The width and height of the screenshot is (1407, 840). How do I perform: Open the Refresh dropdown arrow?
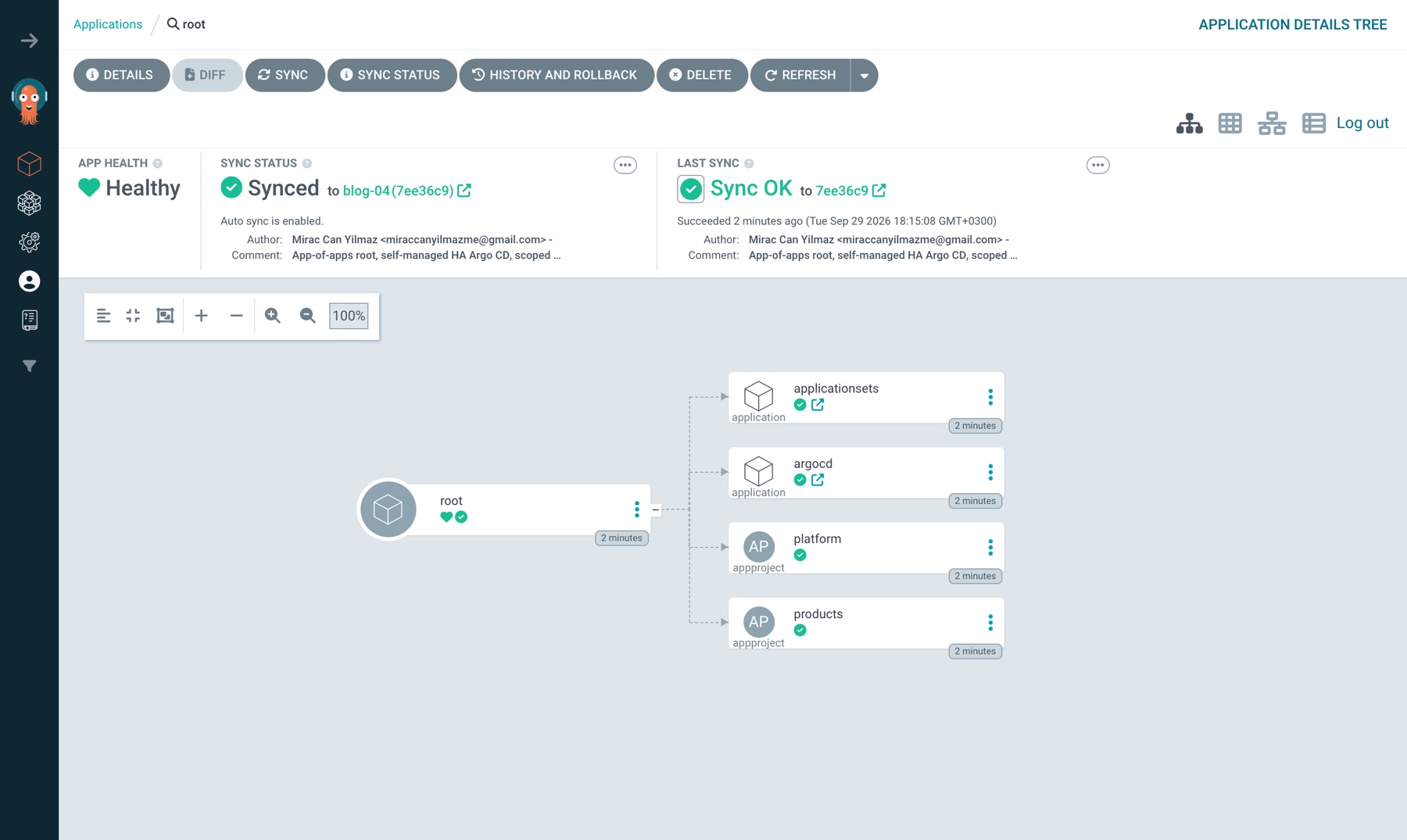click(x=864, y=76)
